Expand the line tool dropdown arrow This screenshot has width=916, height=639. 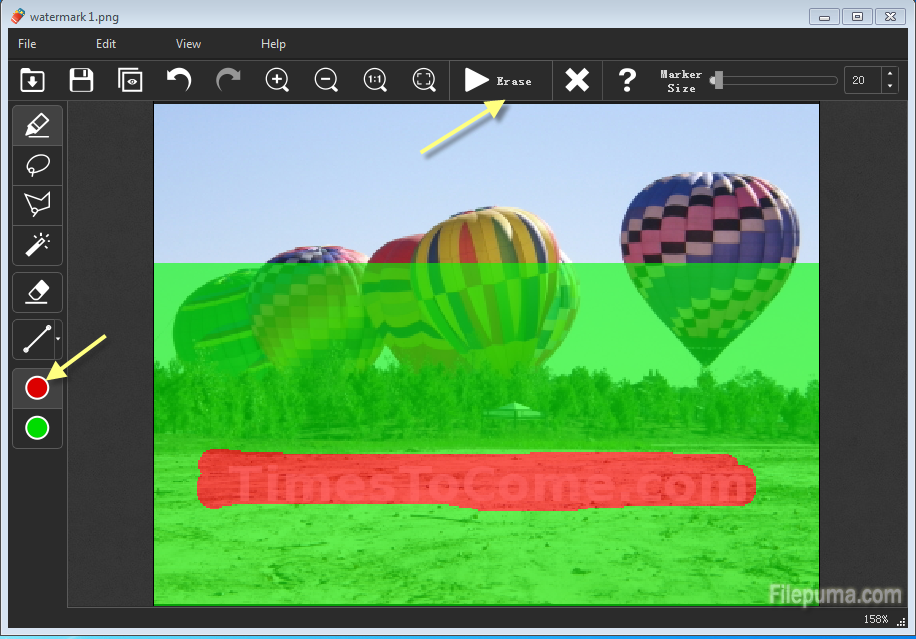(x=58, y=340)
